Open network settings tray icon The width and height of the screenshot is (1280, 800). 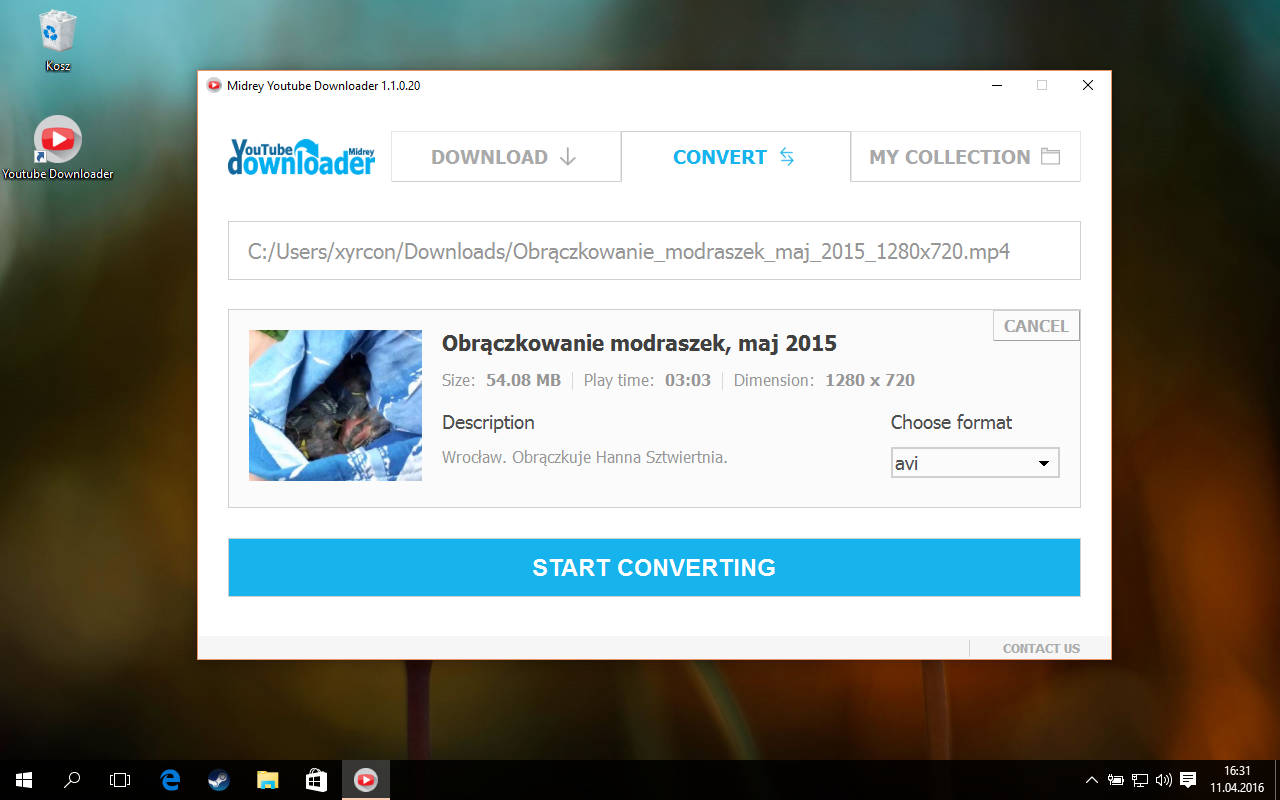pyautogui.click(x=1140, y=780)
